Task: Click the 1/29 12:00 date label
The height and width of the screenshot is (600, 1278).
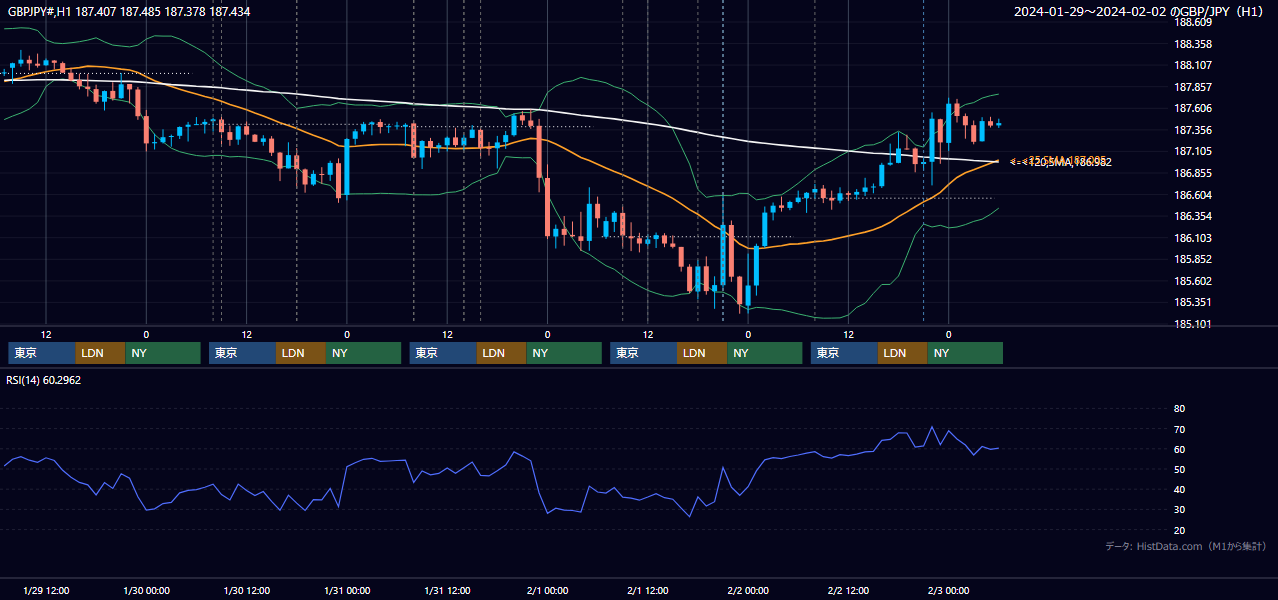Action: [46, 590]
